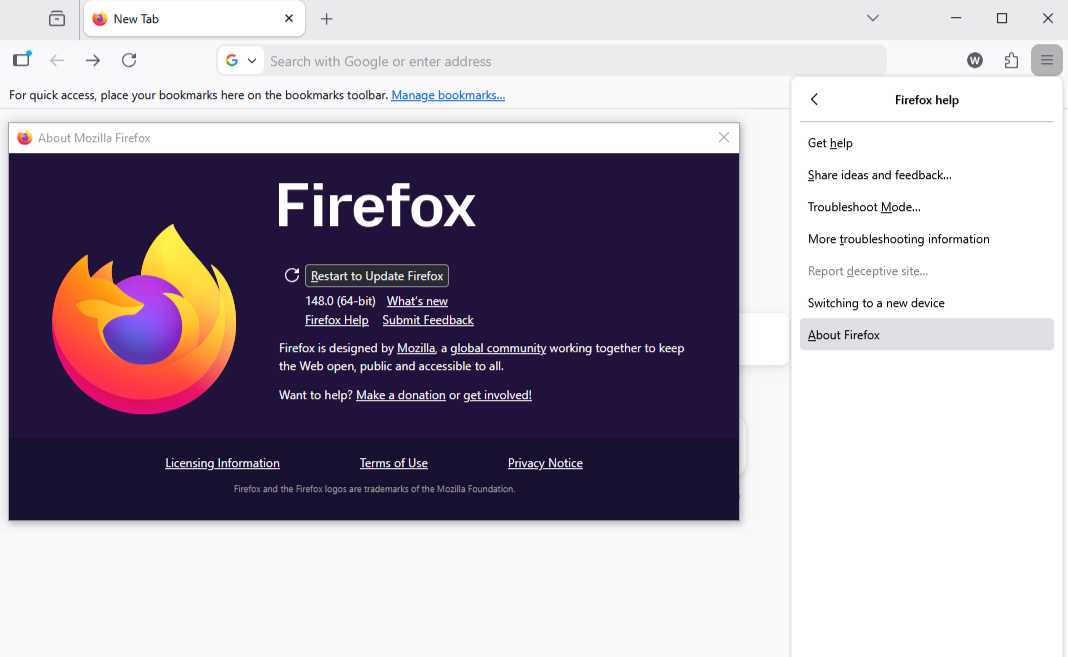
Task: Open the Extensions puzzle-piece panel
Action: [x=1011, y=60]
